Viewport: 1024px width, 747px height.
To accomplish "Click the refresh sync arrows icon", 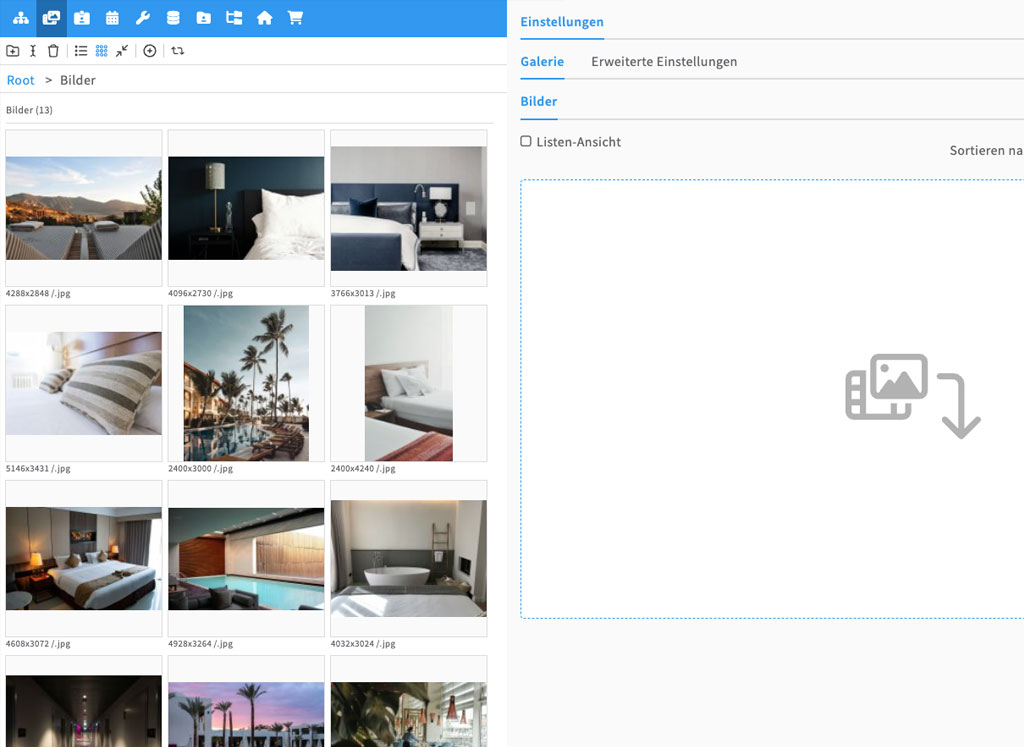I will tap(178, 51).
